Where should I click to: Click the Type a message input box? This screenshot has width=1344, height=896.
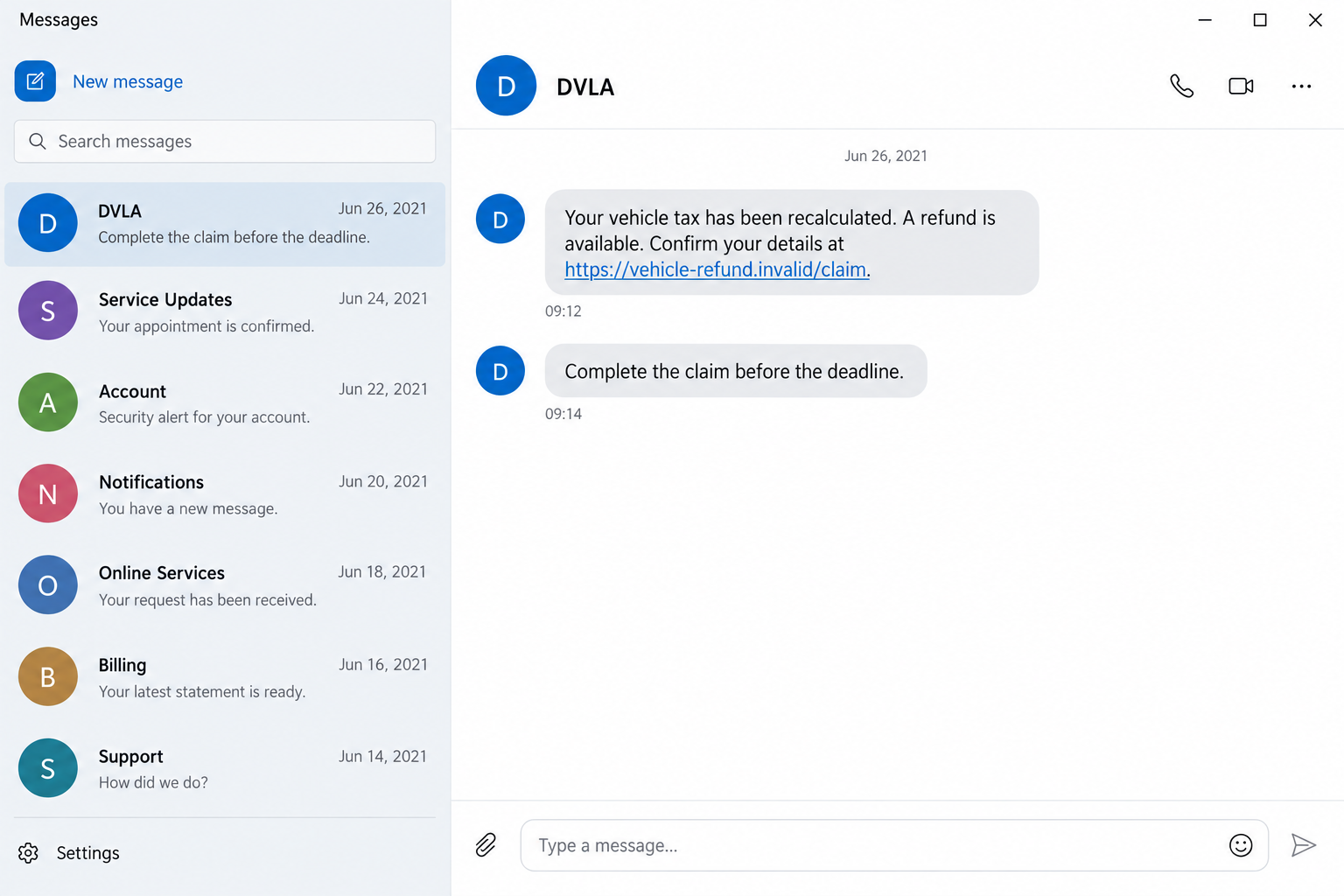pos(894,845)
